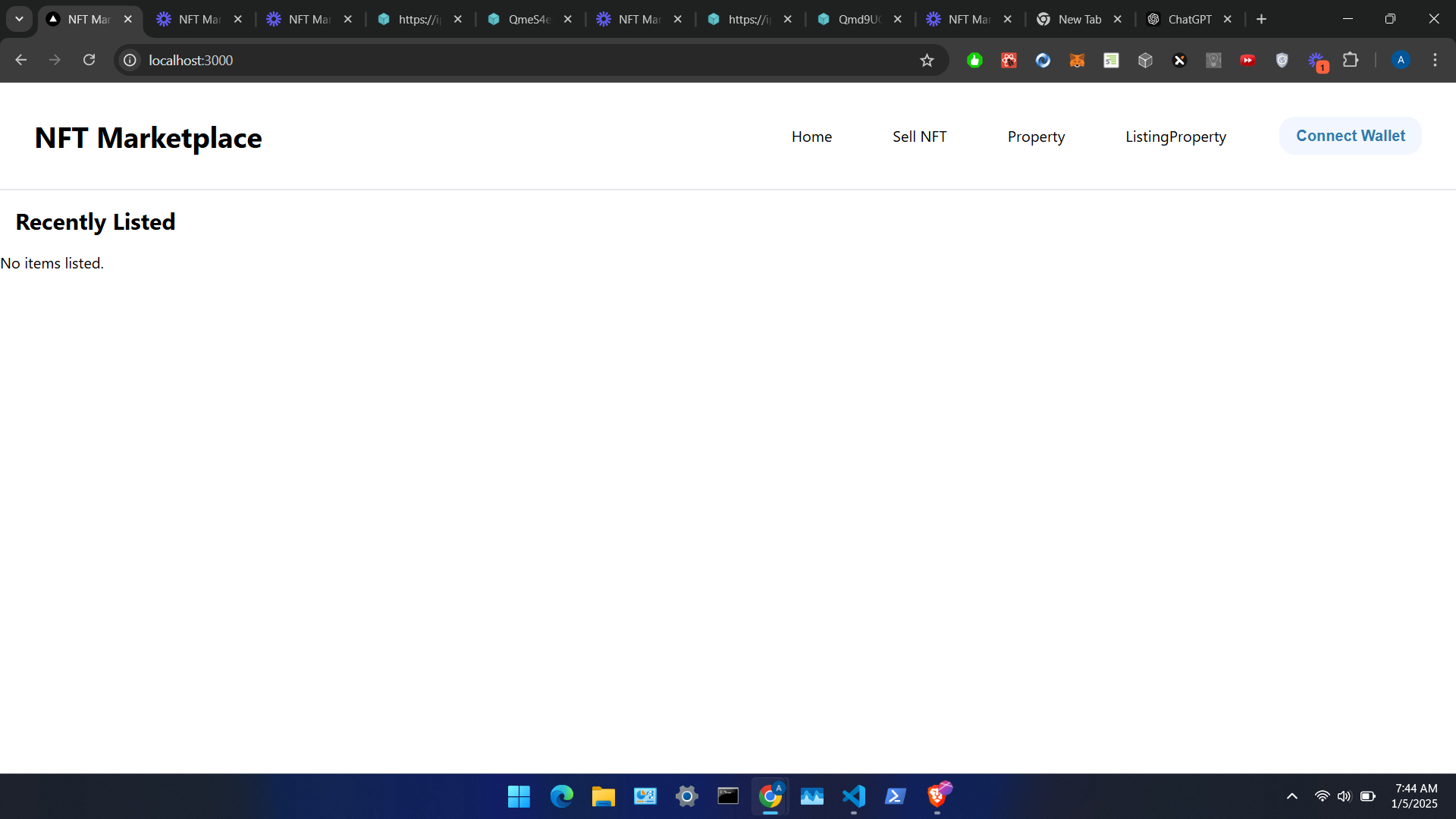
Task: Open the Extensions puzzle-piece menu
Action: [x=1351, y=60]
